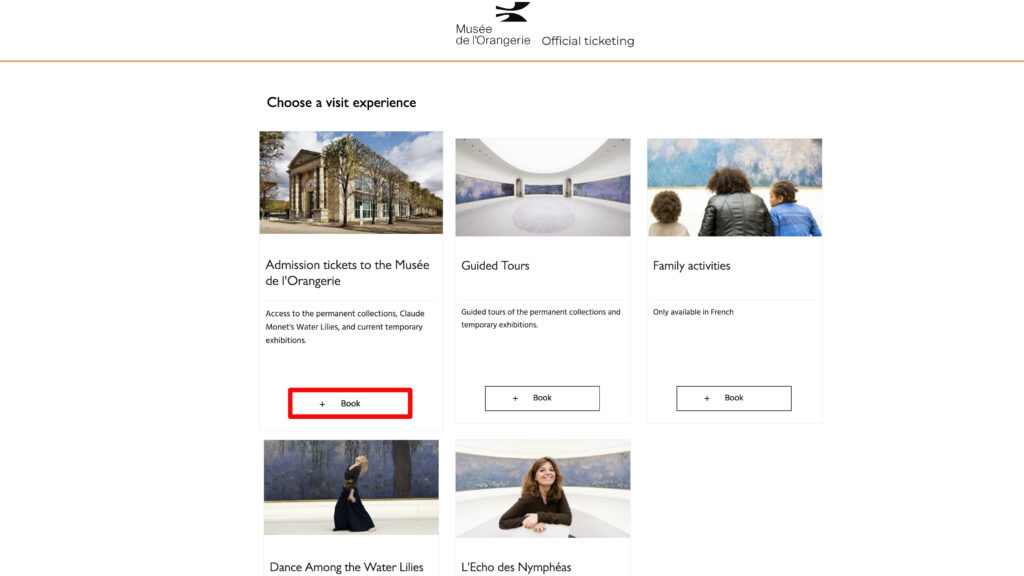1024x576 pixels.
Task: Book Family activities
Action: click(733, 398)
